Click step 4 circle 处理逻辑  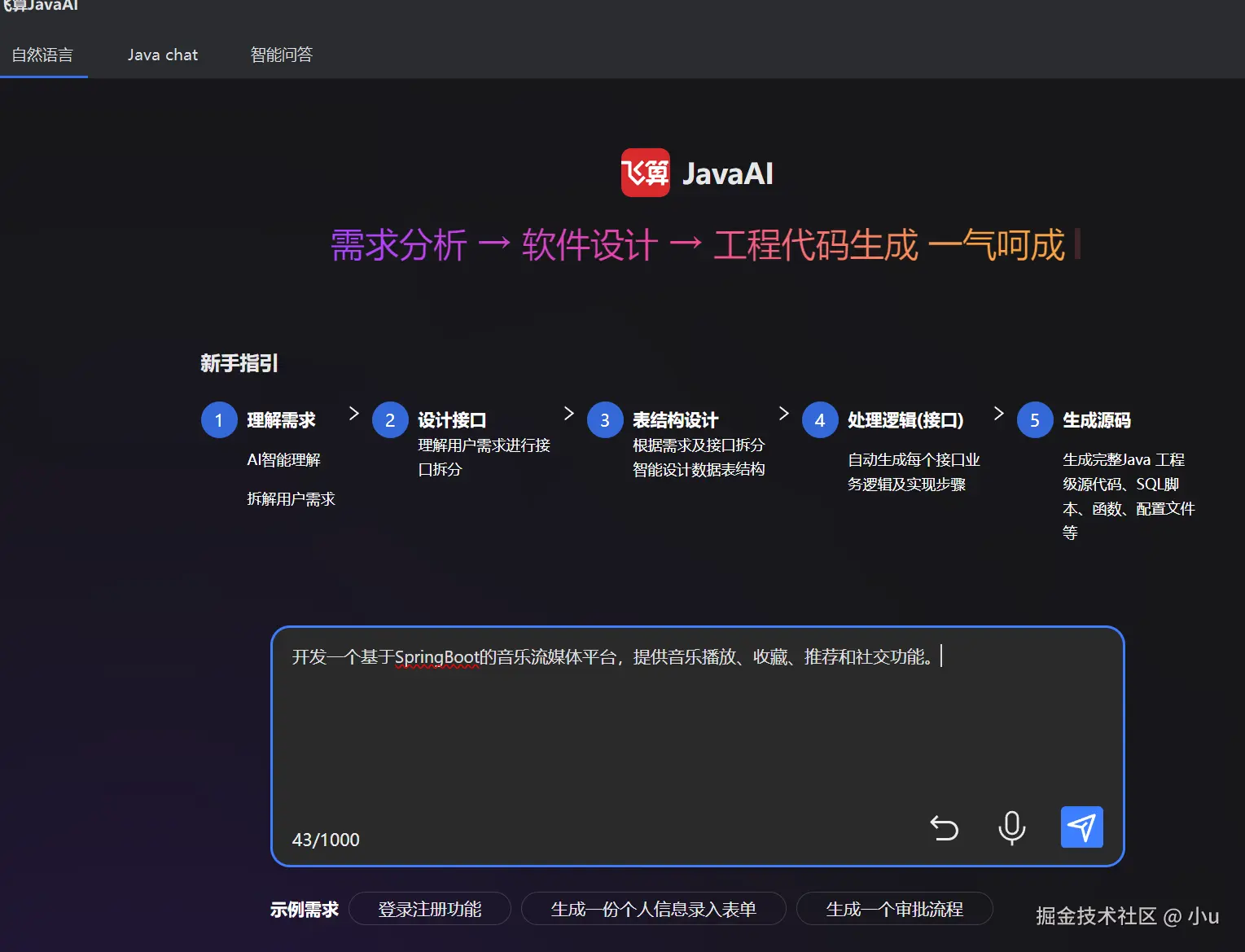tap(820, 420)
